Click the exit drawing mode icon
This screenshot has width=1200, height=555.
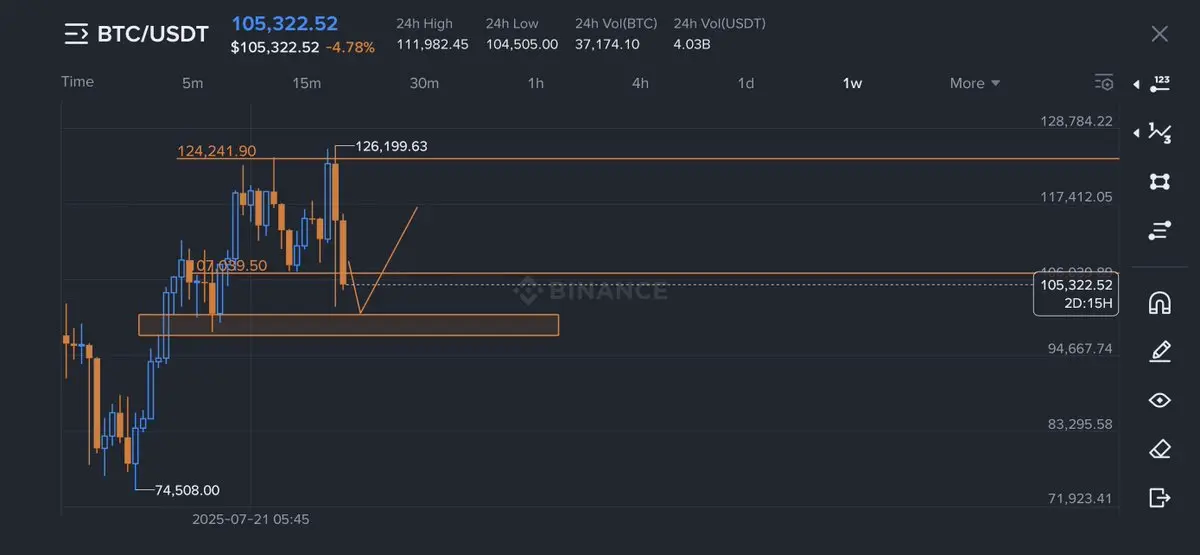[1160, 497]
